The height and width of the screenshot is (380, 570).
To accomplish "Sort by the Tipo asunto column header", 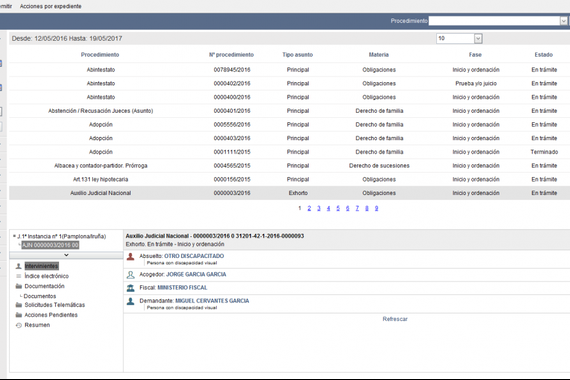I will pyautogui.click(x=297, y=55).
